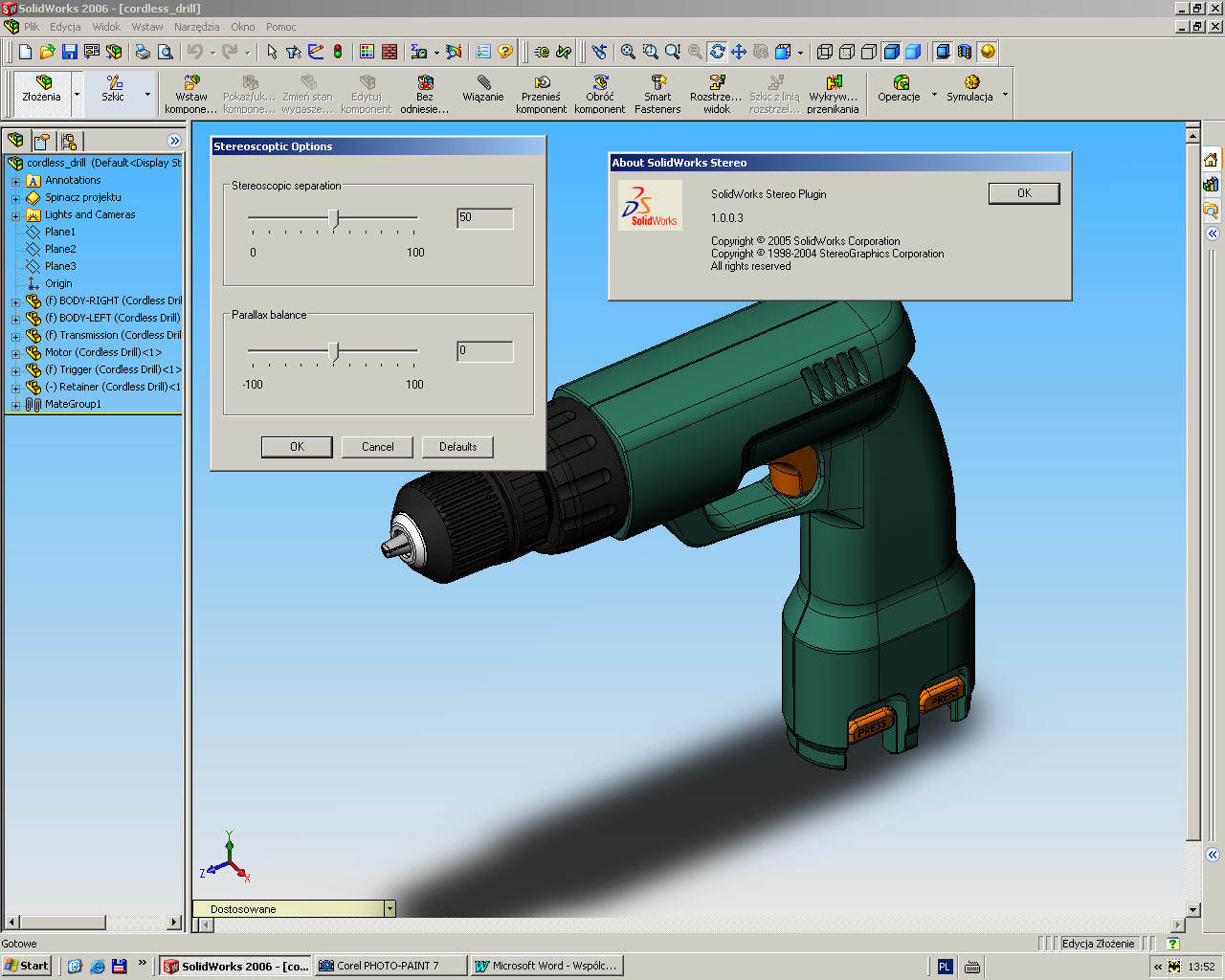Screen dimensions: 1225x980
Task: Click the Stereoscopic separation value field
Action: pyautogui.click(x=485, y=218)
